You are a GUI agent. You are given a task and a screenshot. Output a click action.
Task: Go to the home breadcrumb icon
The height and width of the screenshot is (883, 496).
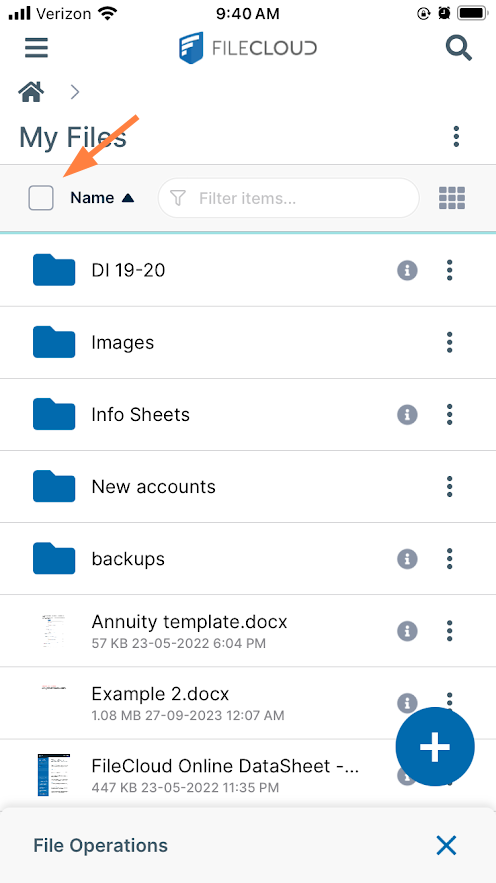[x=32, y=91]
